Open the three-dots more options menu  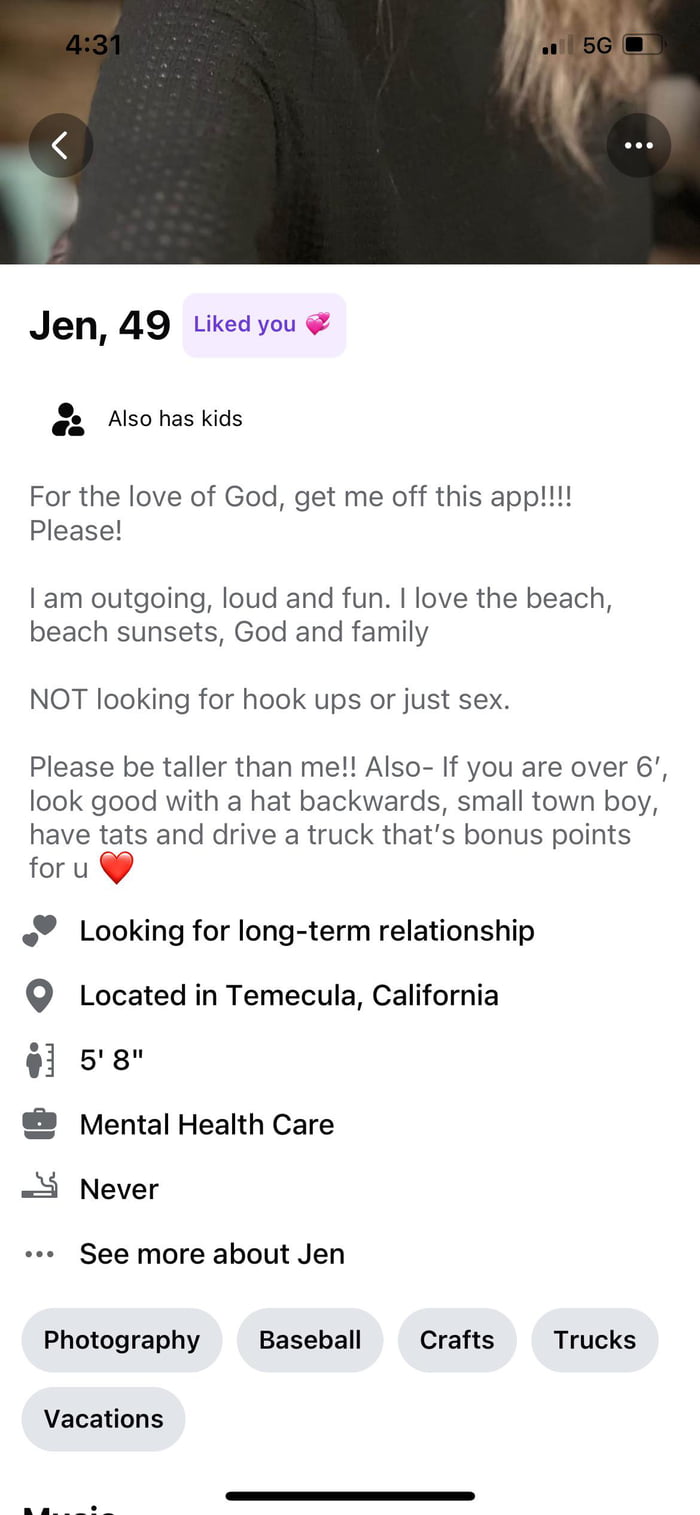point(638,146)
